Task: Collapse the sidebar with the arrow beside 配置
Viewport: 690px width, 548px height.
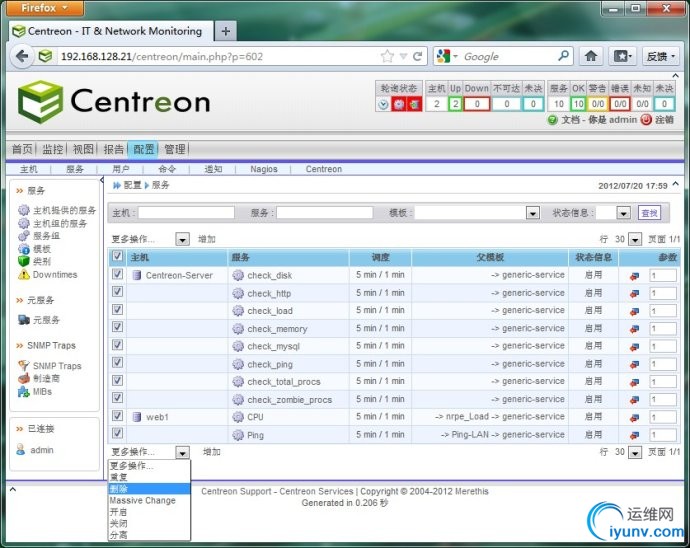Action: tap(102, 180)
